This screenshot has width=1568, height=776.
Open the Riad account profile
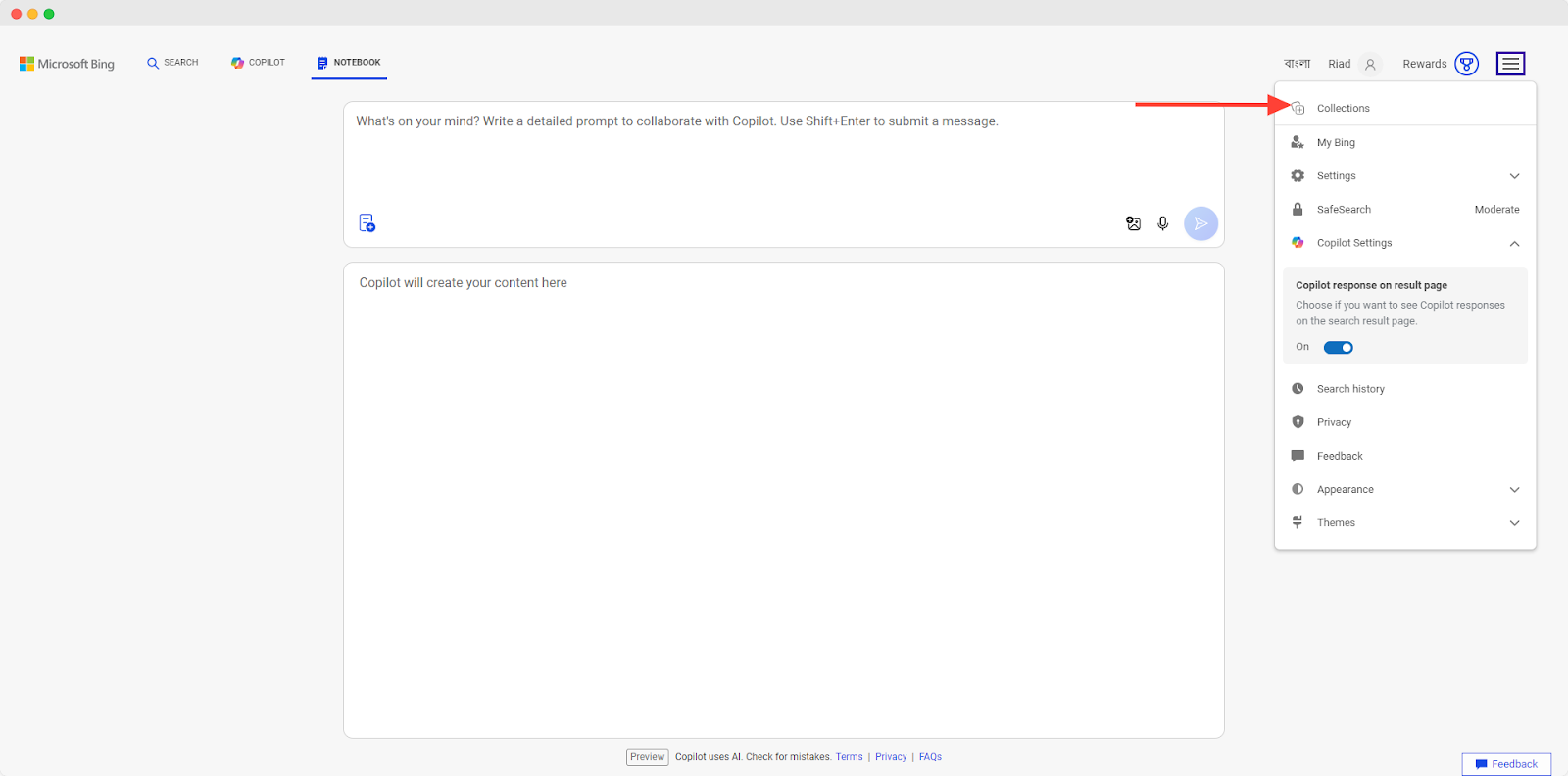click(1353, 64)
